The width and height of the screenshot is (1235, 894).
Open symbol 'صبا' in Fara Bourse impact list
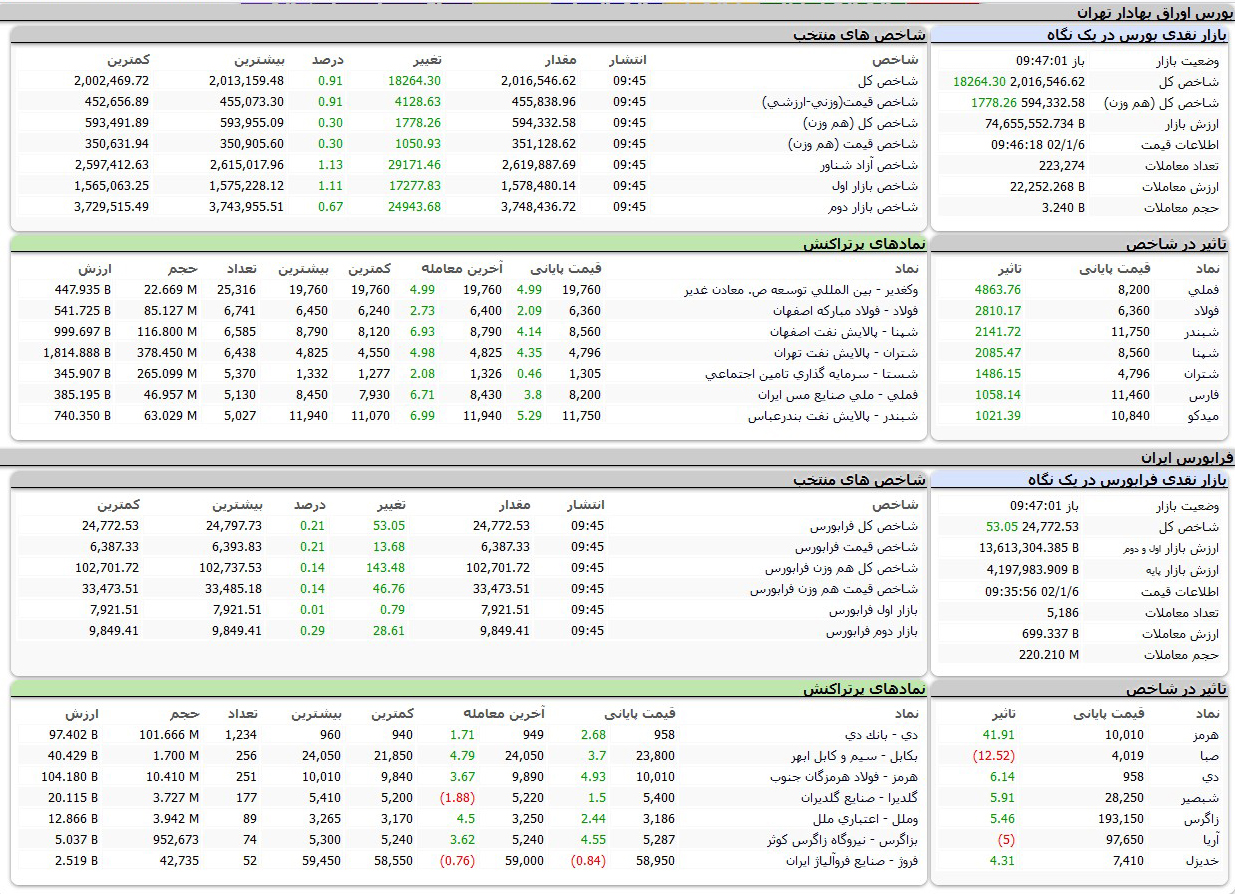click(x=1208, y=756)
